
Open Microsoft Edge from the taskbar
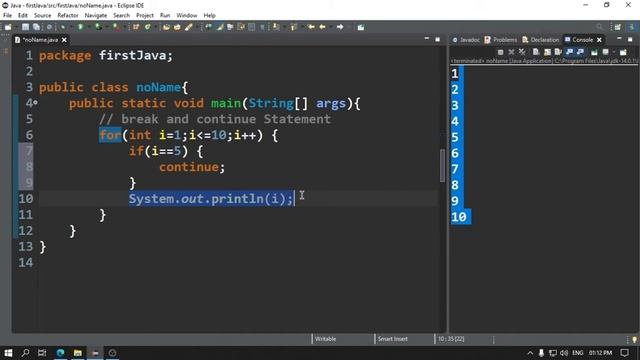tap(60, 353)
